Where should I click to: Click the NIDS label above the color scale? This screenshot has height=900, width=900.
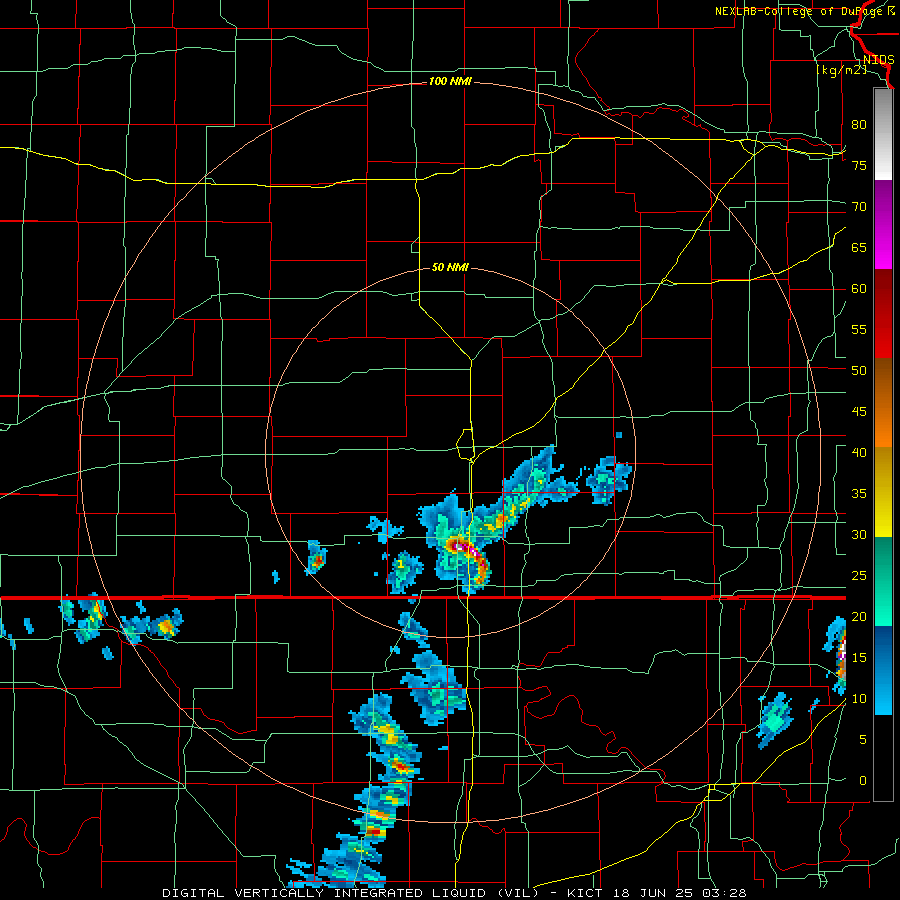point(878,60)
